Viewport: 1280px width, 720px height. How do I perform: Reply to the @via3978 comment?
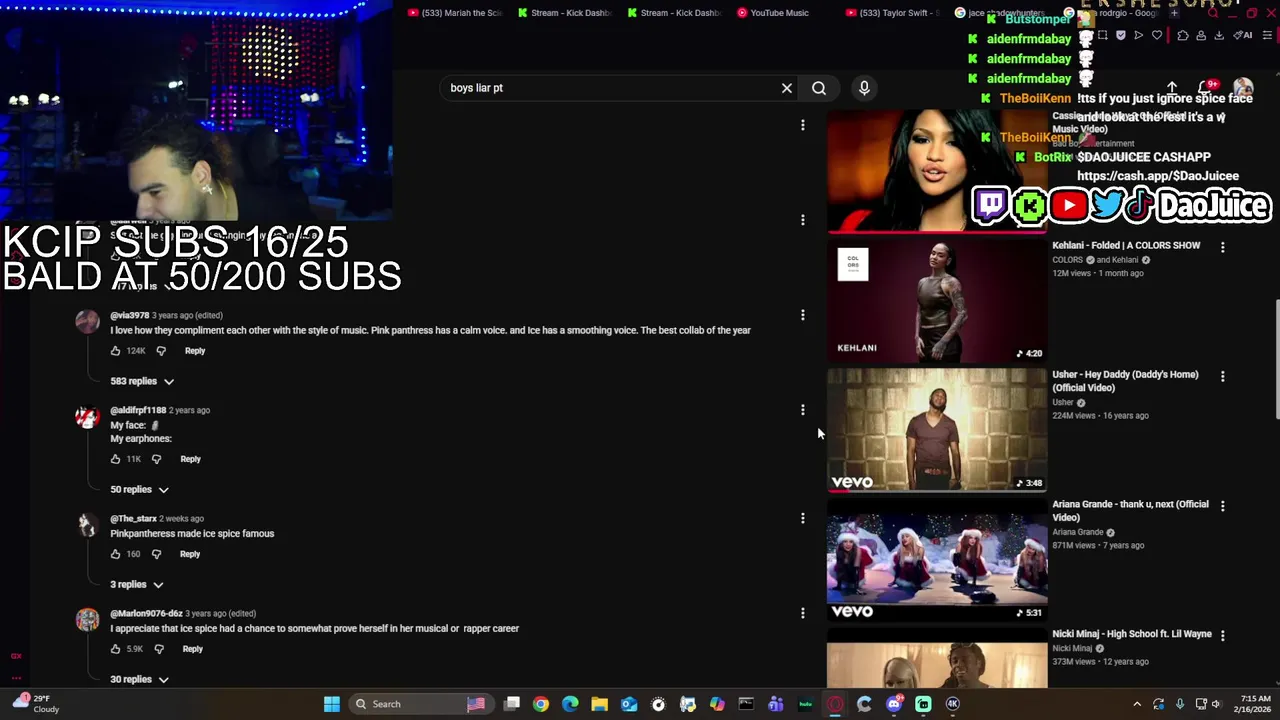(195, 351)
